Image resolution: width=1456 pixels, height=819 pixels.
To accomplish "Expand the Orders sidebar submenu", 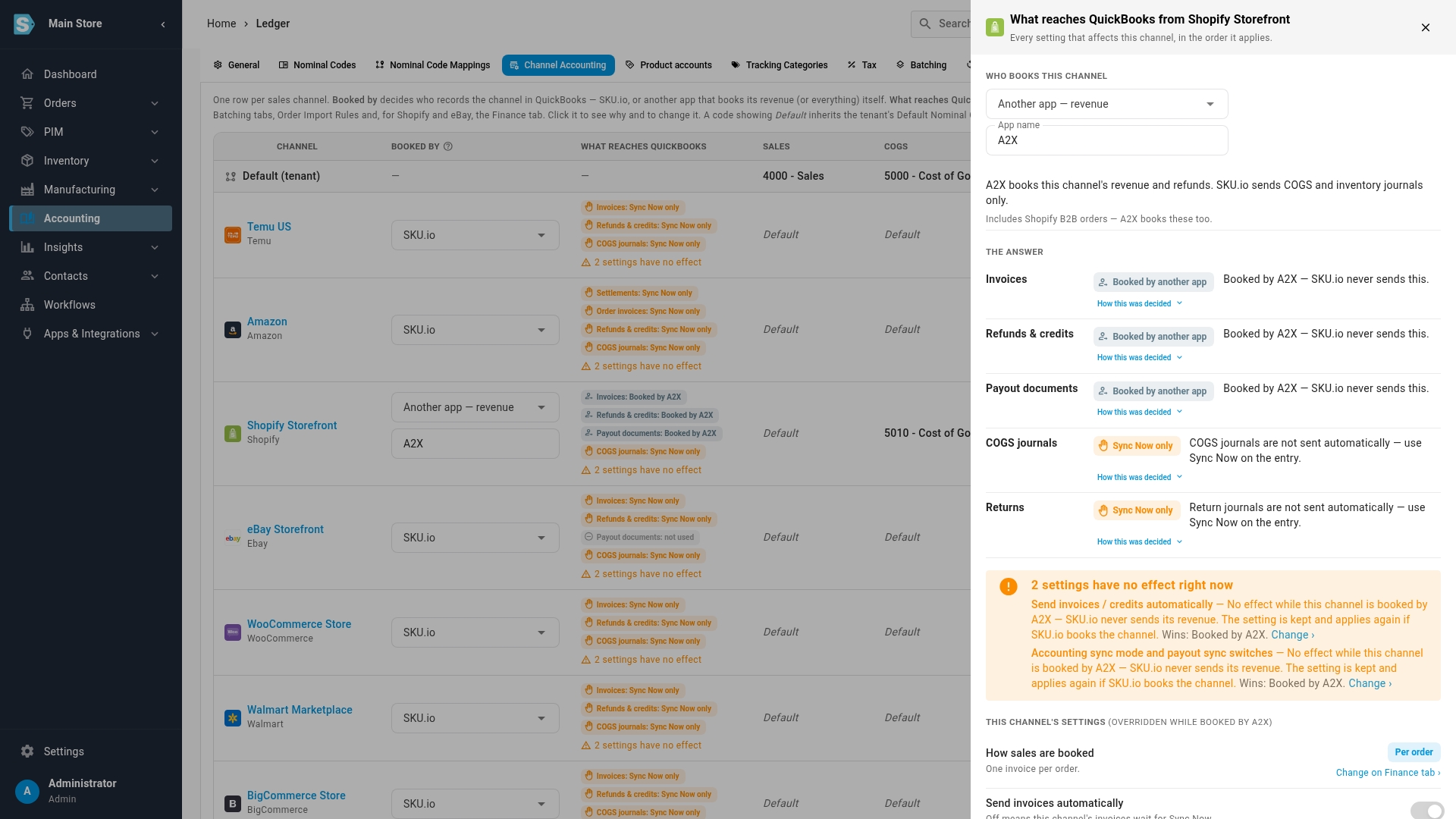I will click(155, 103).
